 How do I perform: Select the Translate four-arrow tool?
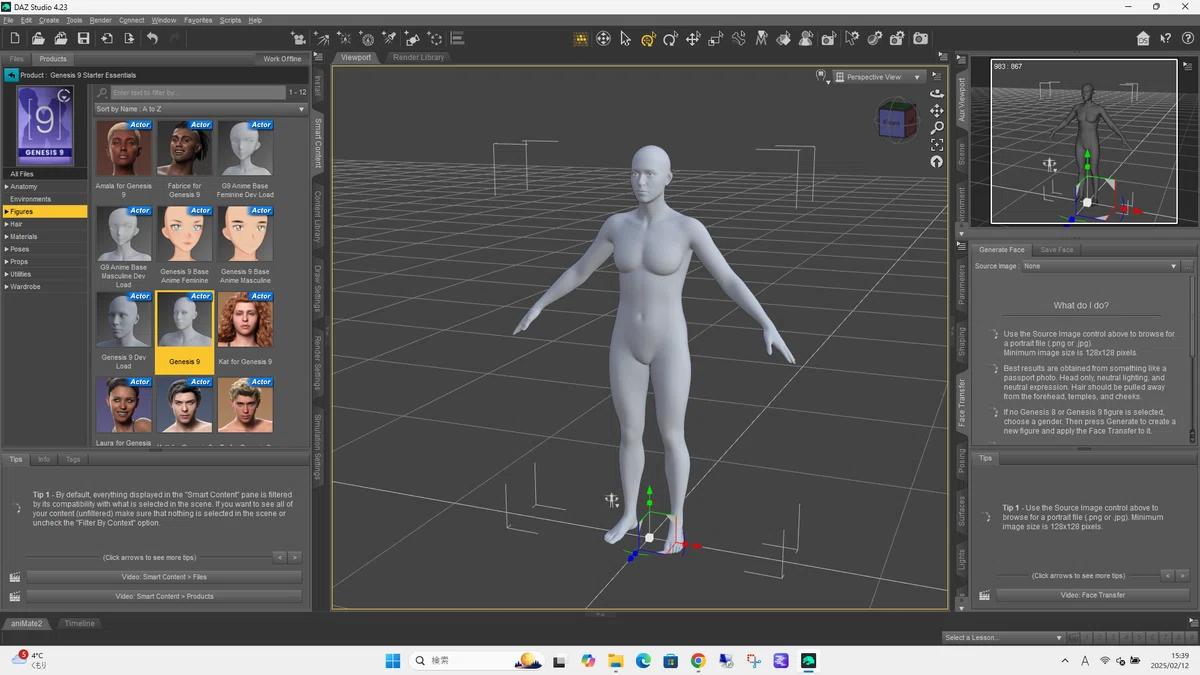[x=693, y=38]
